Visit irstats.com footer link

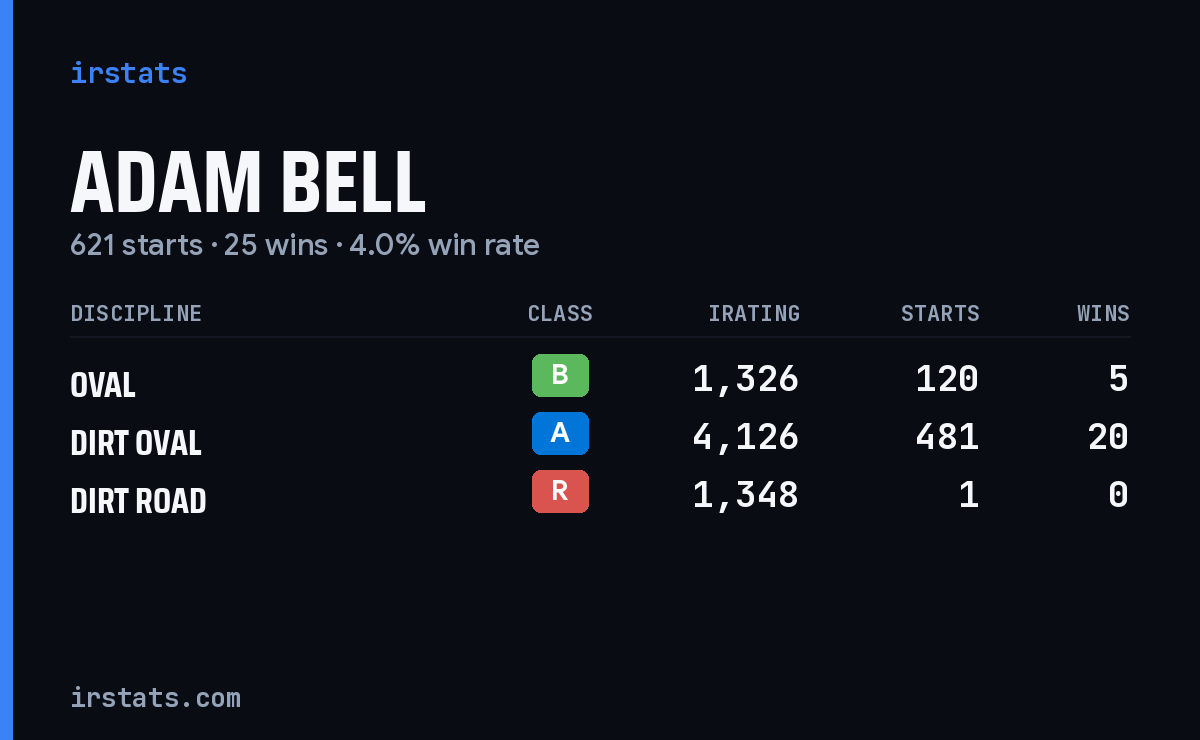(155, 698)
